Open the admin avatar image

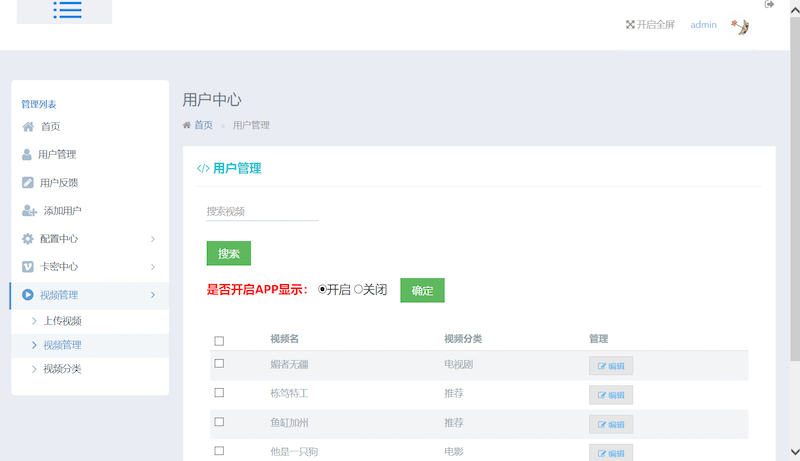pos(740,27)
